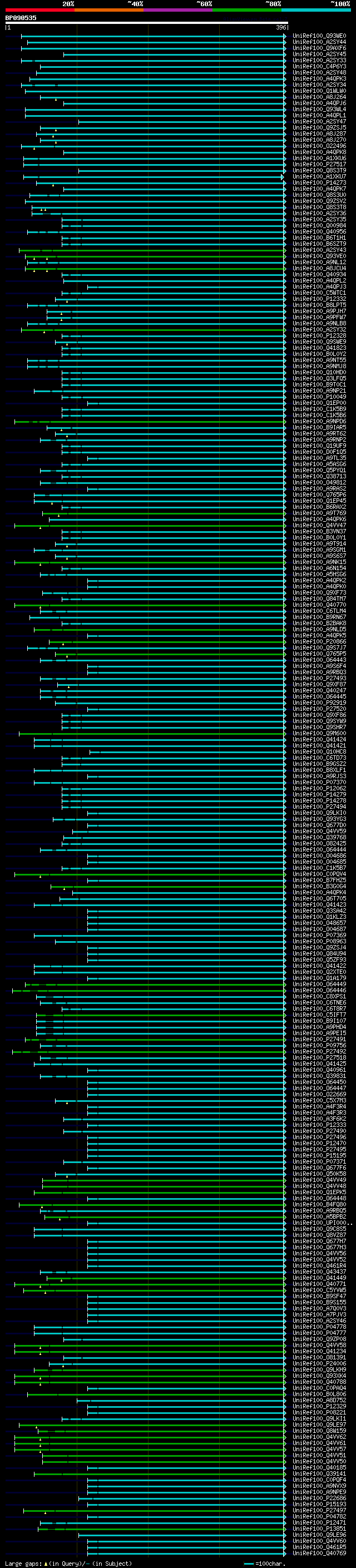Open entry UniRef100_Q10HC8

coord(319,752)
